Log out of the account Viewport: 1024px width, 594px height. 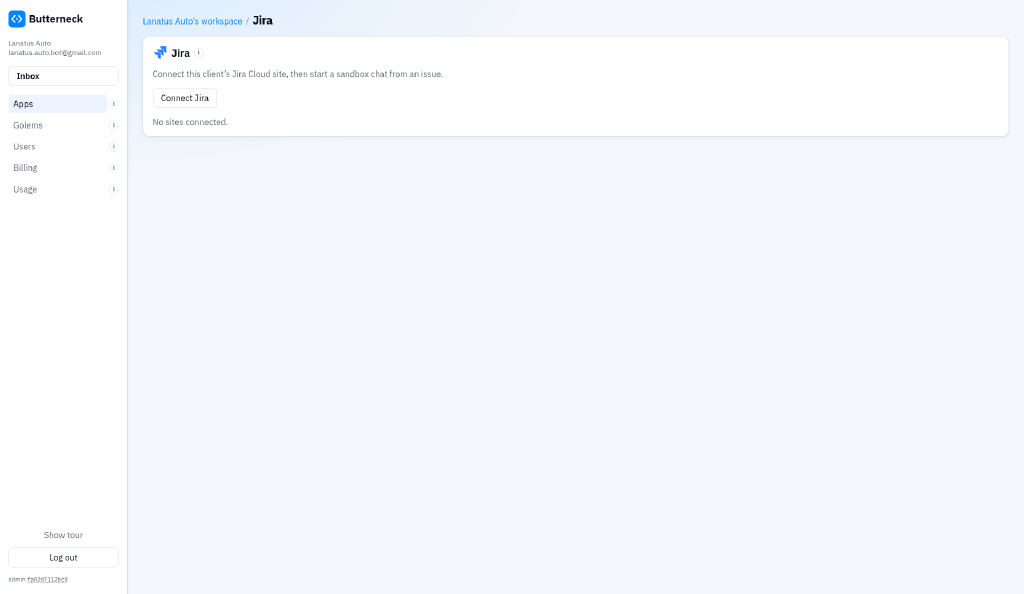click(x=63, y=557)
